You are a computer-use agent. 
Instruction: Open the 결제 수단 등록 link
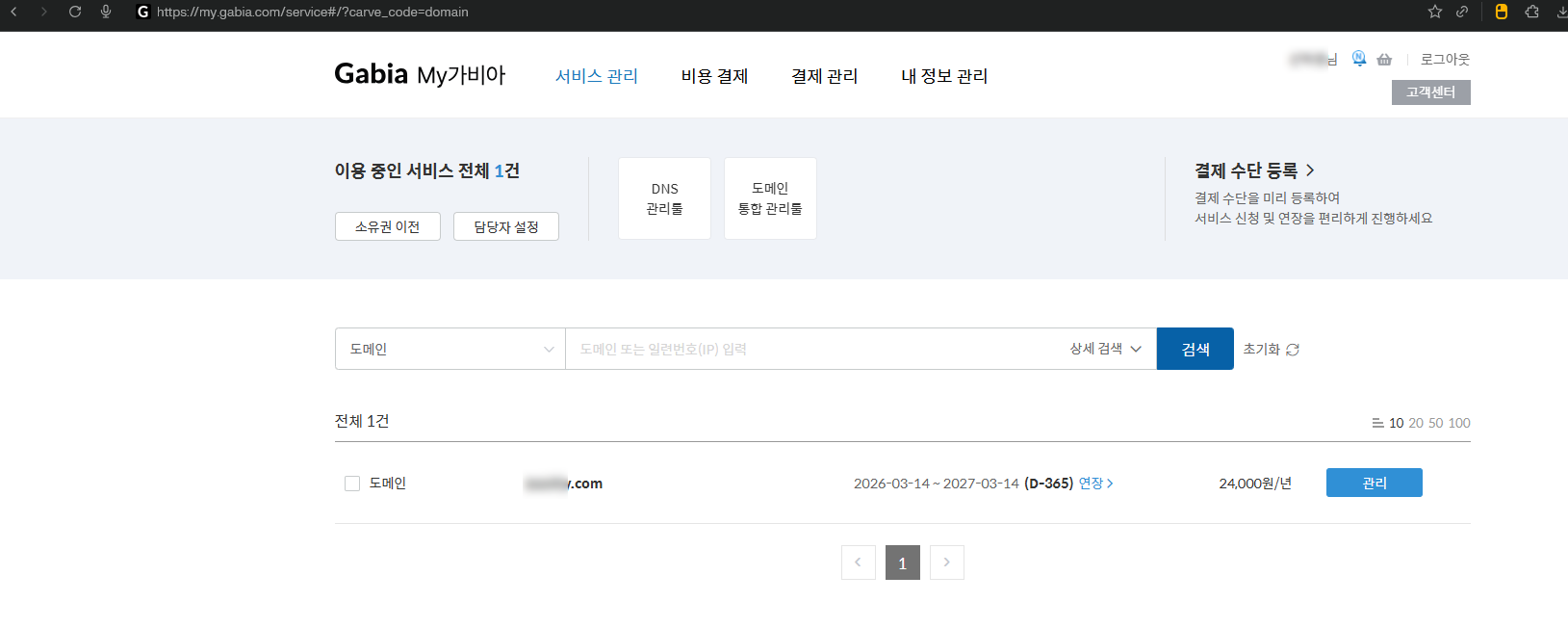tap(1254, 170)
